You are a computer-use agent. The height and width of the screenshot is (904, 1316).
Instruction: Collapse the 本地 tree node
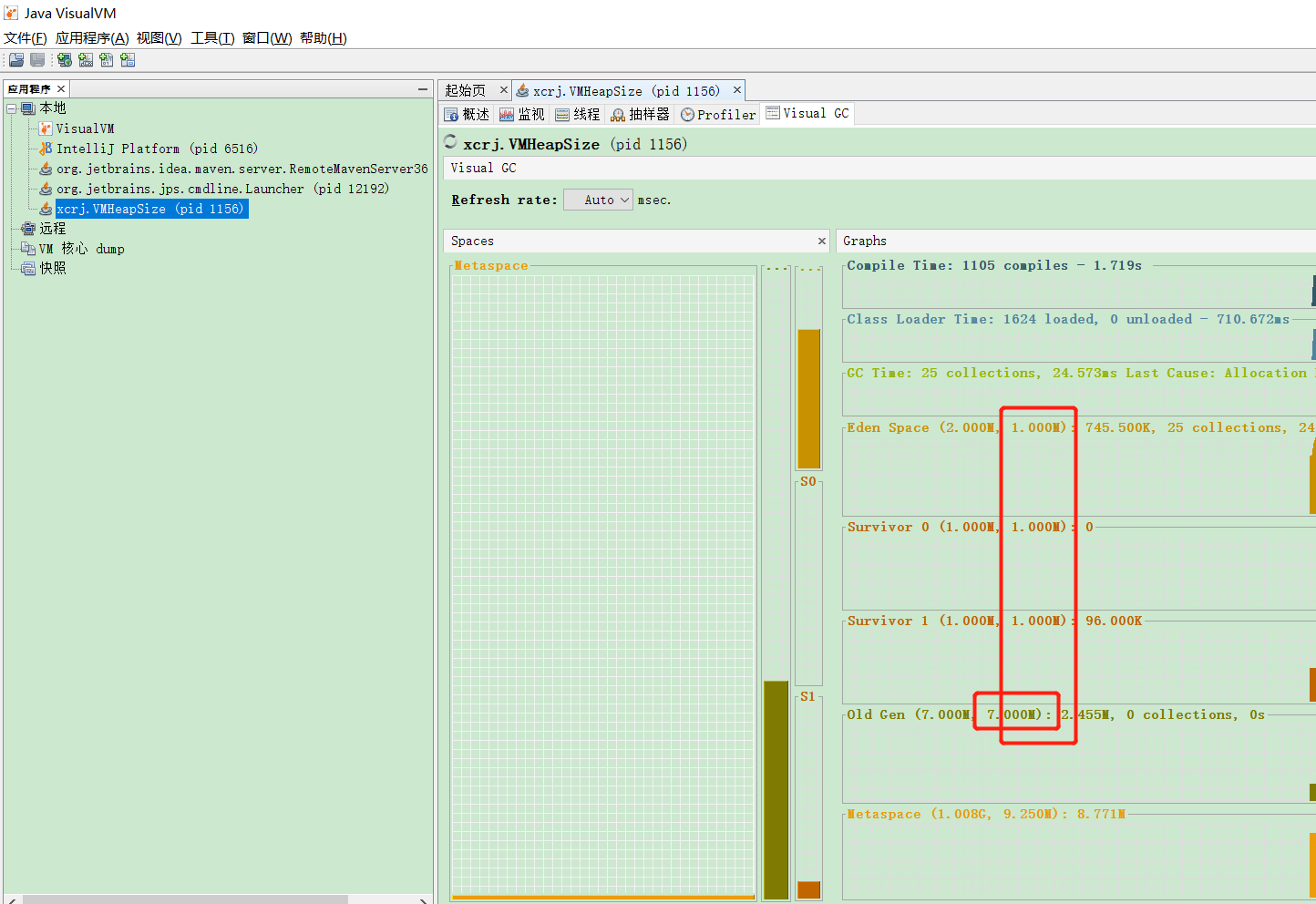pos(12,108)
